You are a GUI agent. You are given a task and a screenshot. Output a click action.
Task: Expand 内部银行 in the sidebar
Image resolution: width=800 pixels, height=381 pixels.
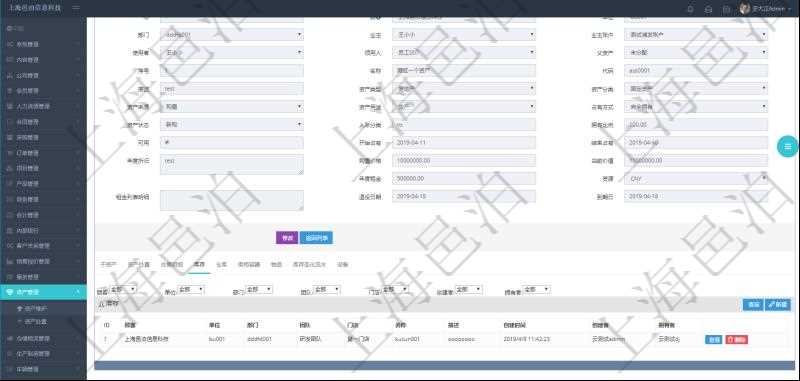coord(43,231)
